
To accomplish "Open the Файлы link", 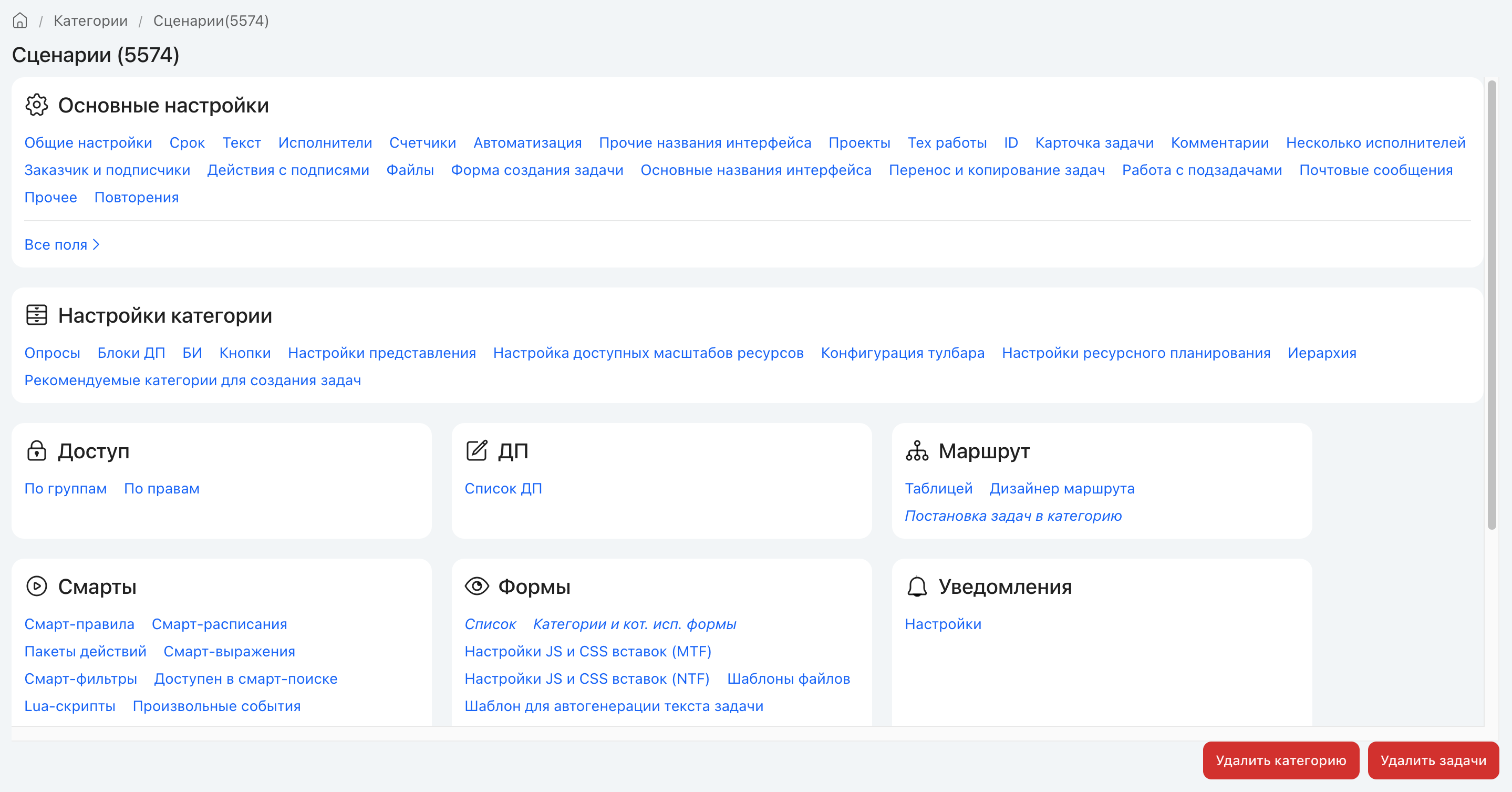I will click(x=410, y=170).
